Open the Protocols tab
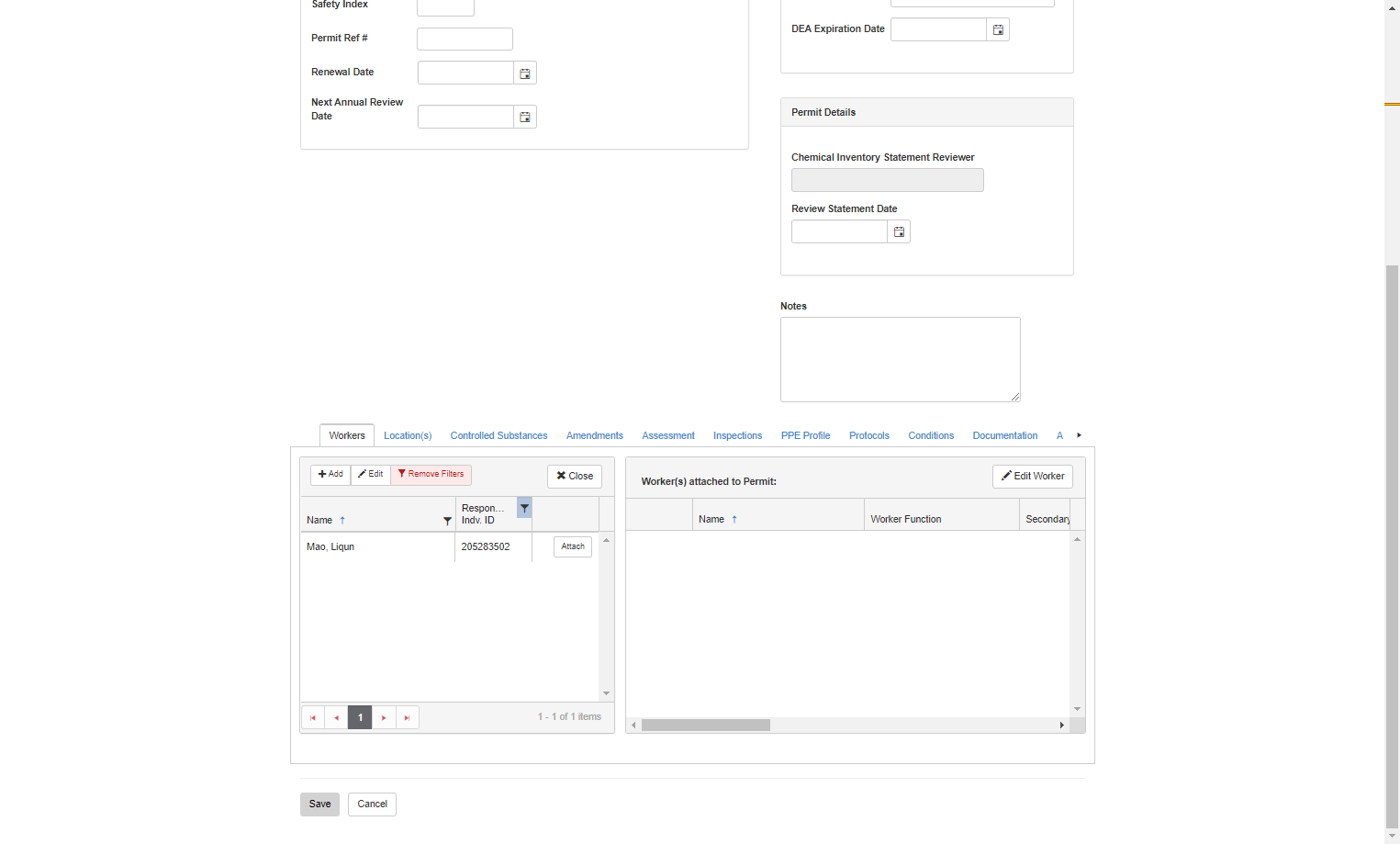Screen dimensions: 1400x844 tap(869, 435)
